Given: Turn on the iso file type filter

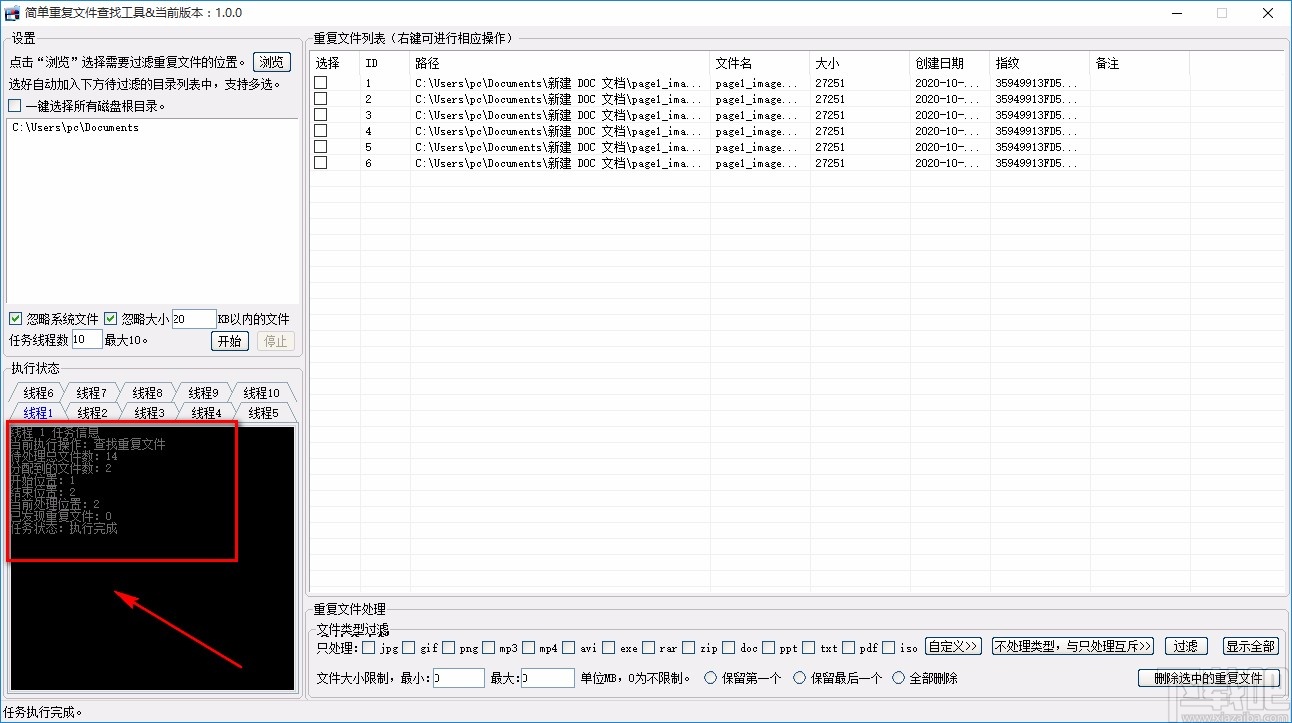Looking at the screenshot, I should click(890, 647).
